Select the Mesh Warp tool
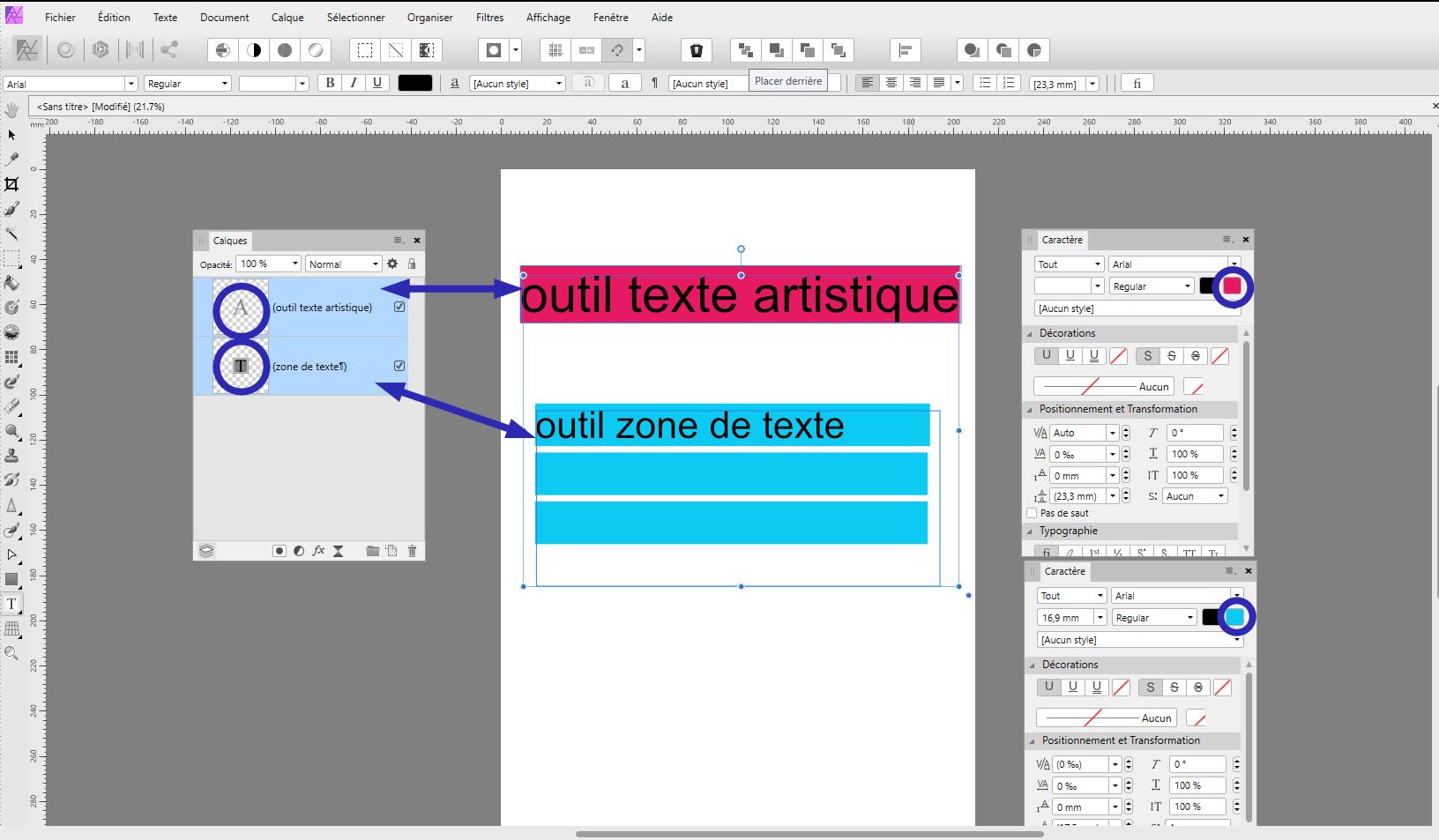The image size is (1439, 840). 11,628
